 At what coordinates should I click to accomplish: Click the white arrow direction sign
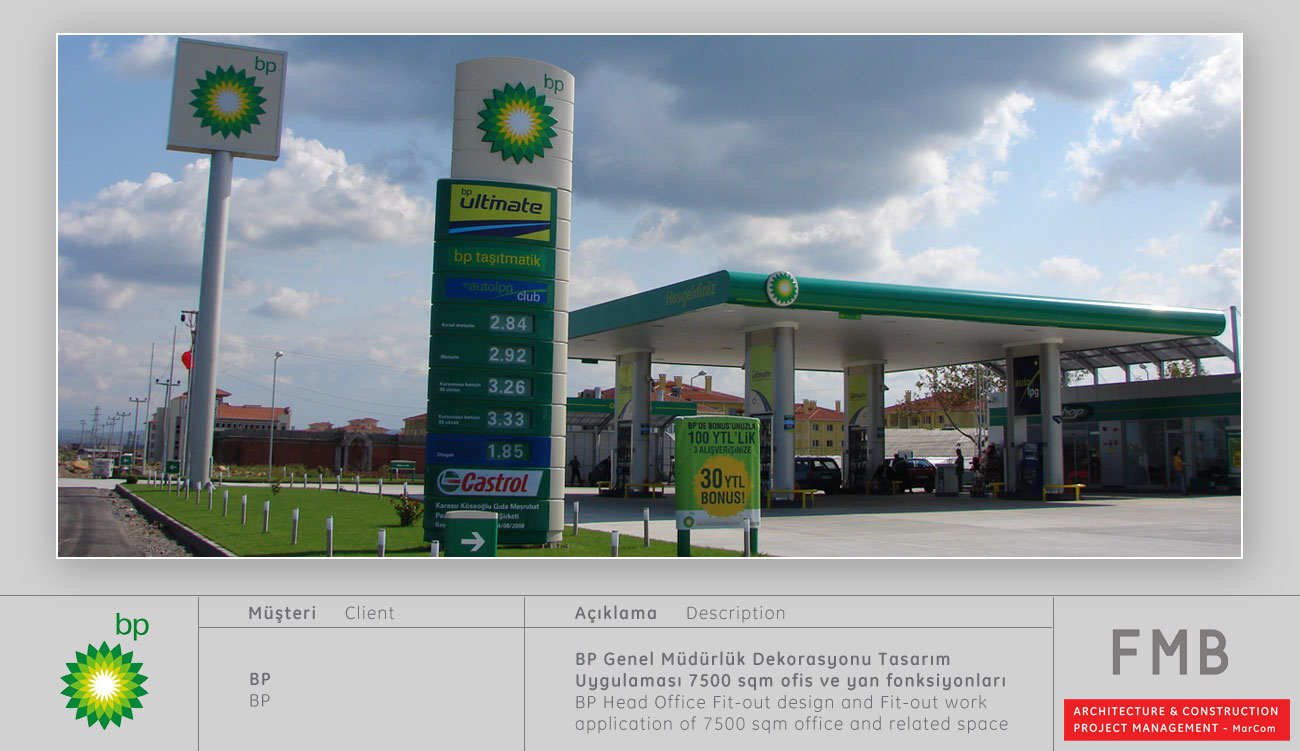(x=471, y=541)
